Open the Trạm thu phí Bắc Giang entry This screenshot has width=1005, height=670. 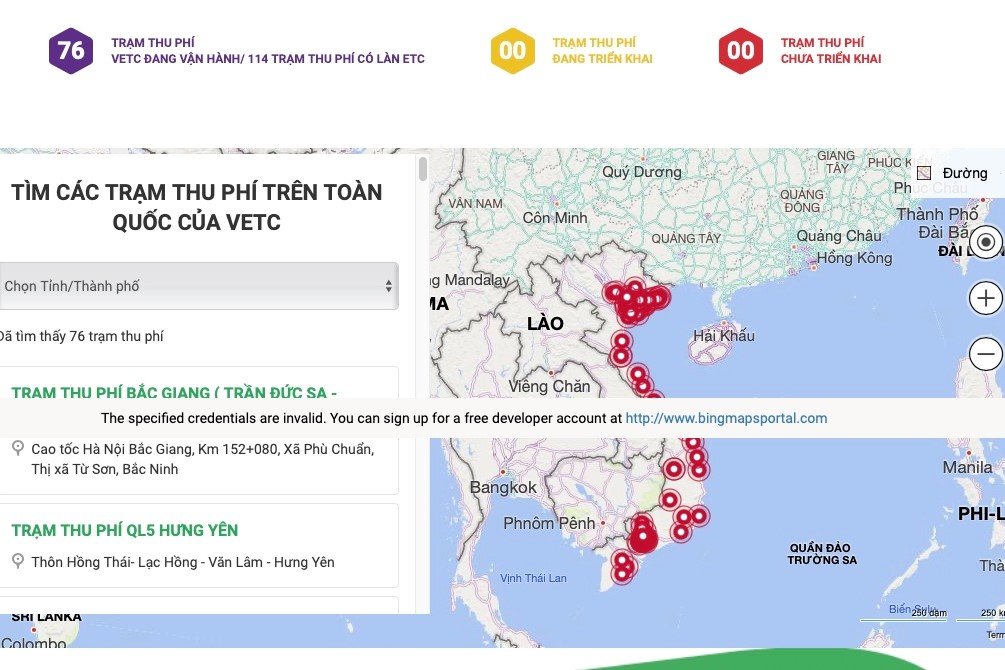click(174, 392)
